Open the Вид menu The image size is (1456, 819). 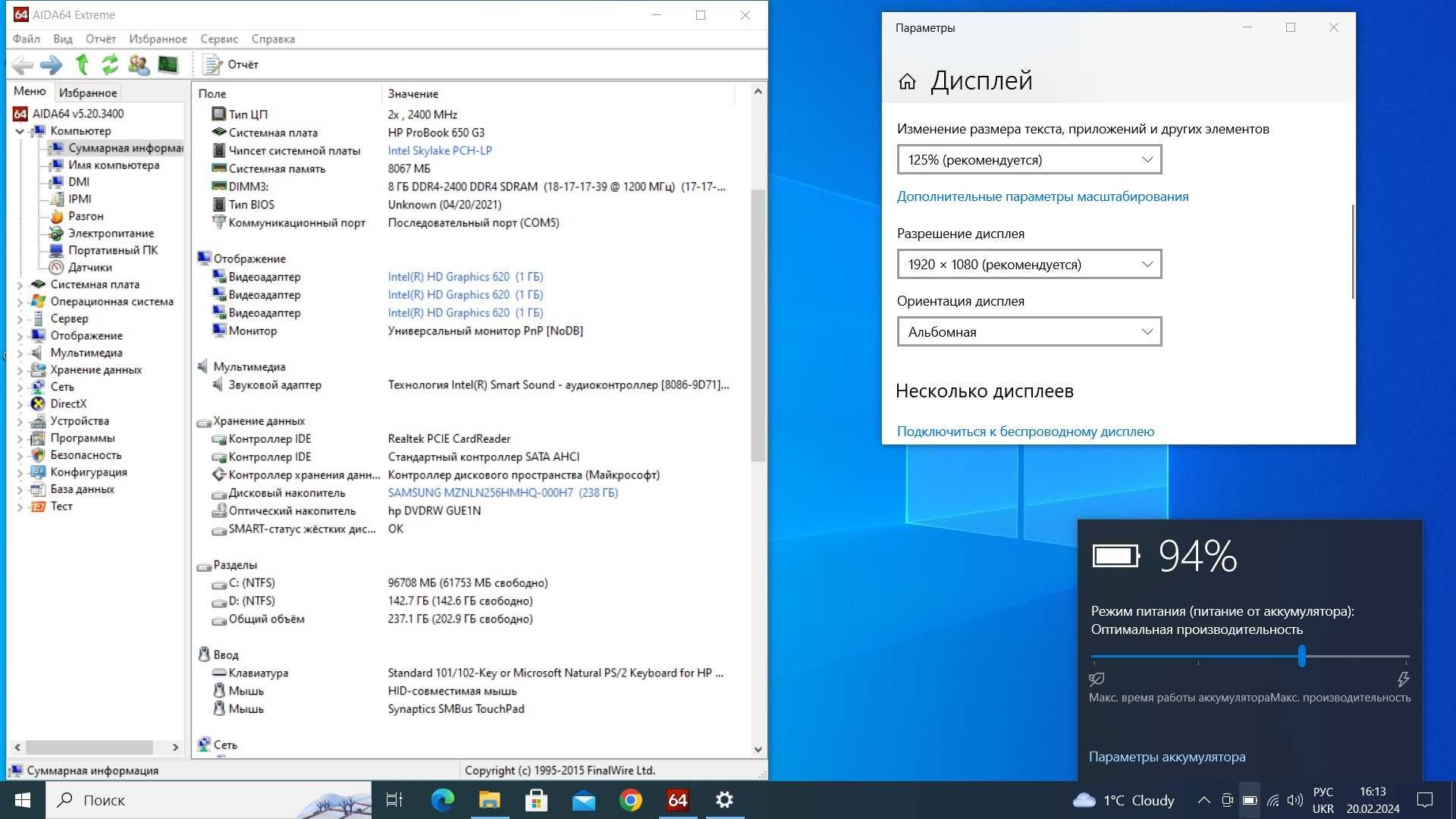coord(63,39)
